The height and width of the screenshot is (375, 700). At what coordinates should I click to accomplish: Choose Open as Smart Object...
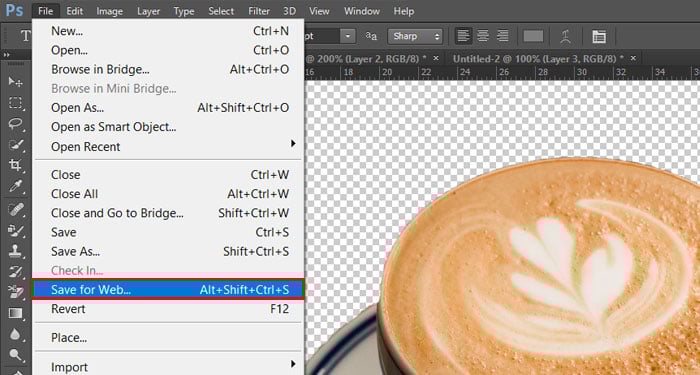click(x=168, y=127)
